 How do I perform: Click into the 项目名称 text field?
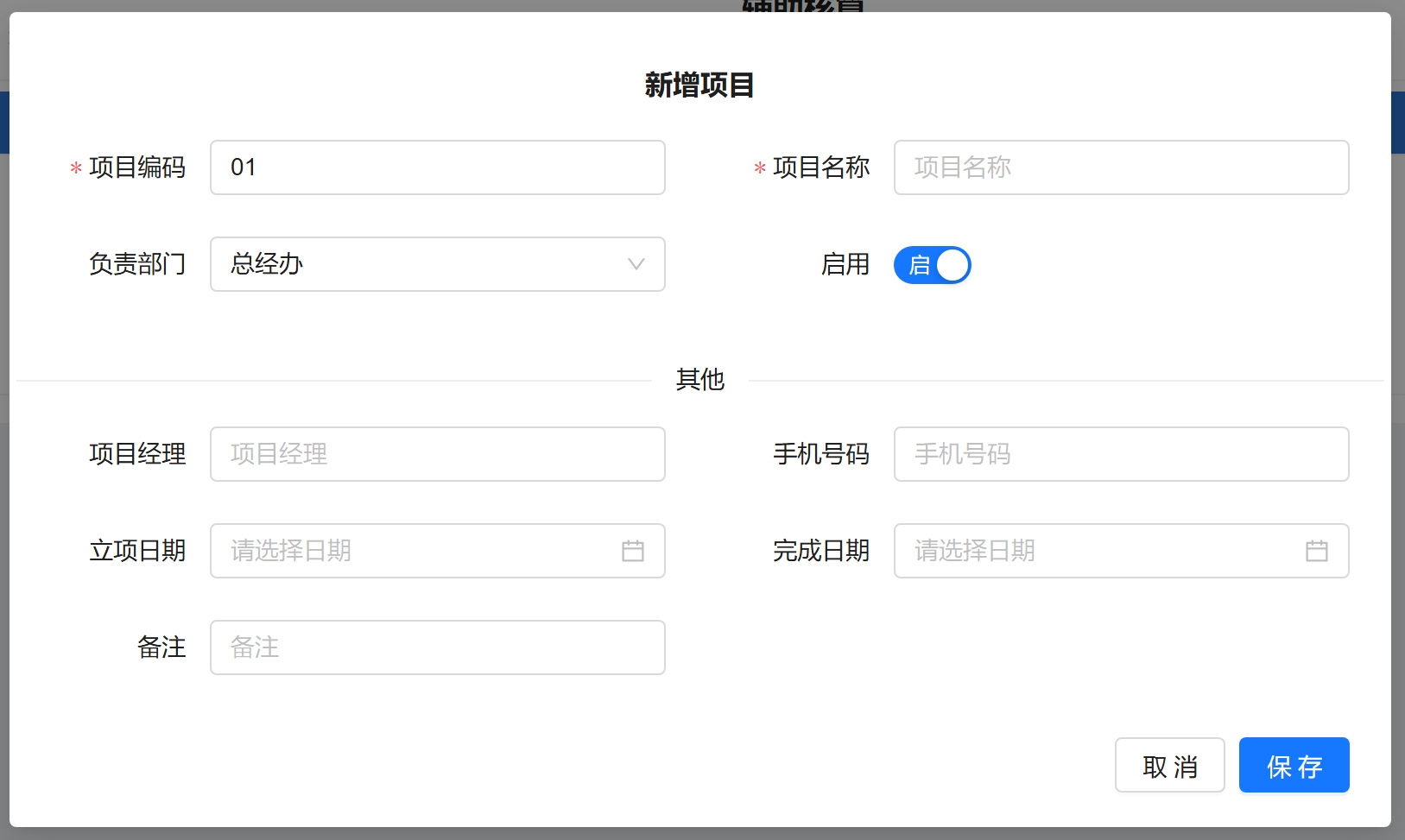point(1121,167)
